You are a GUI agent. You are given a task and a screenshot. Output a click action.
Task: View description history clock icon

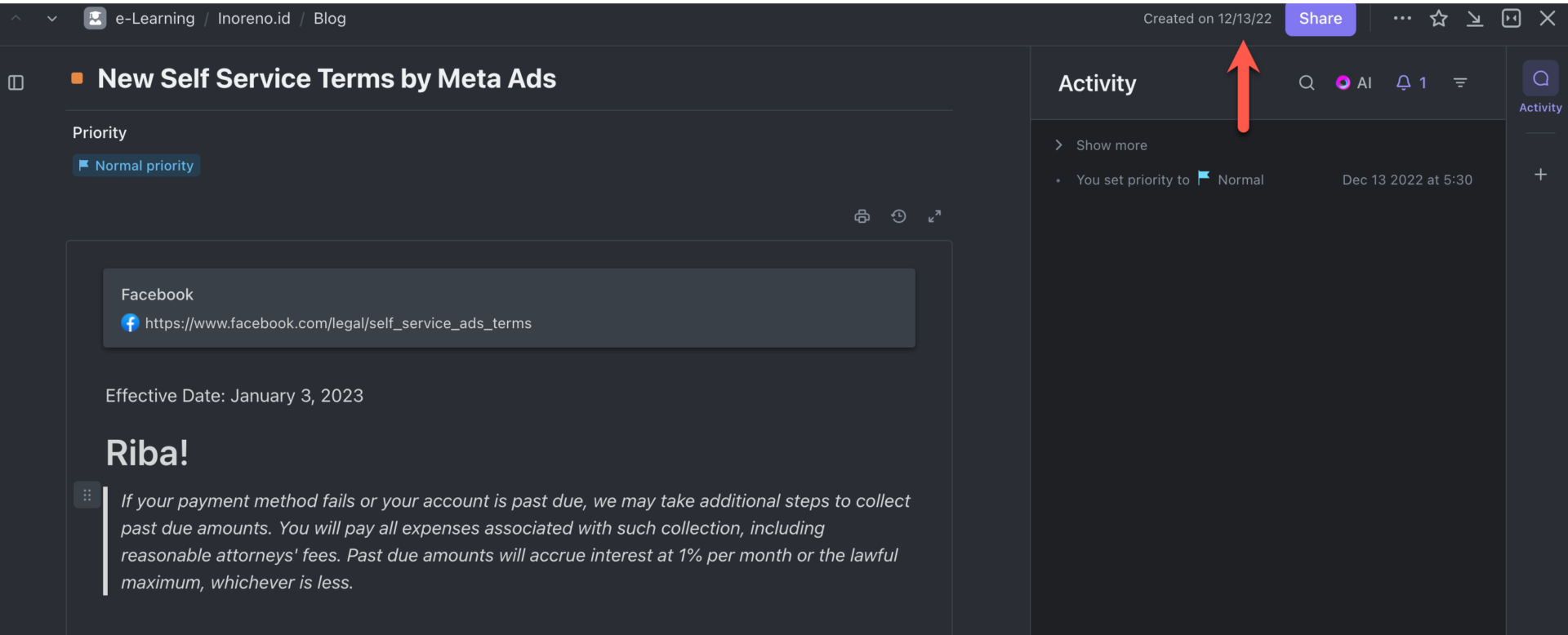(898, 216)
